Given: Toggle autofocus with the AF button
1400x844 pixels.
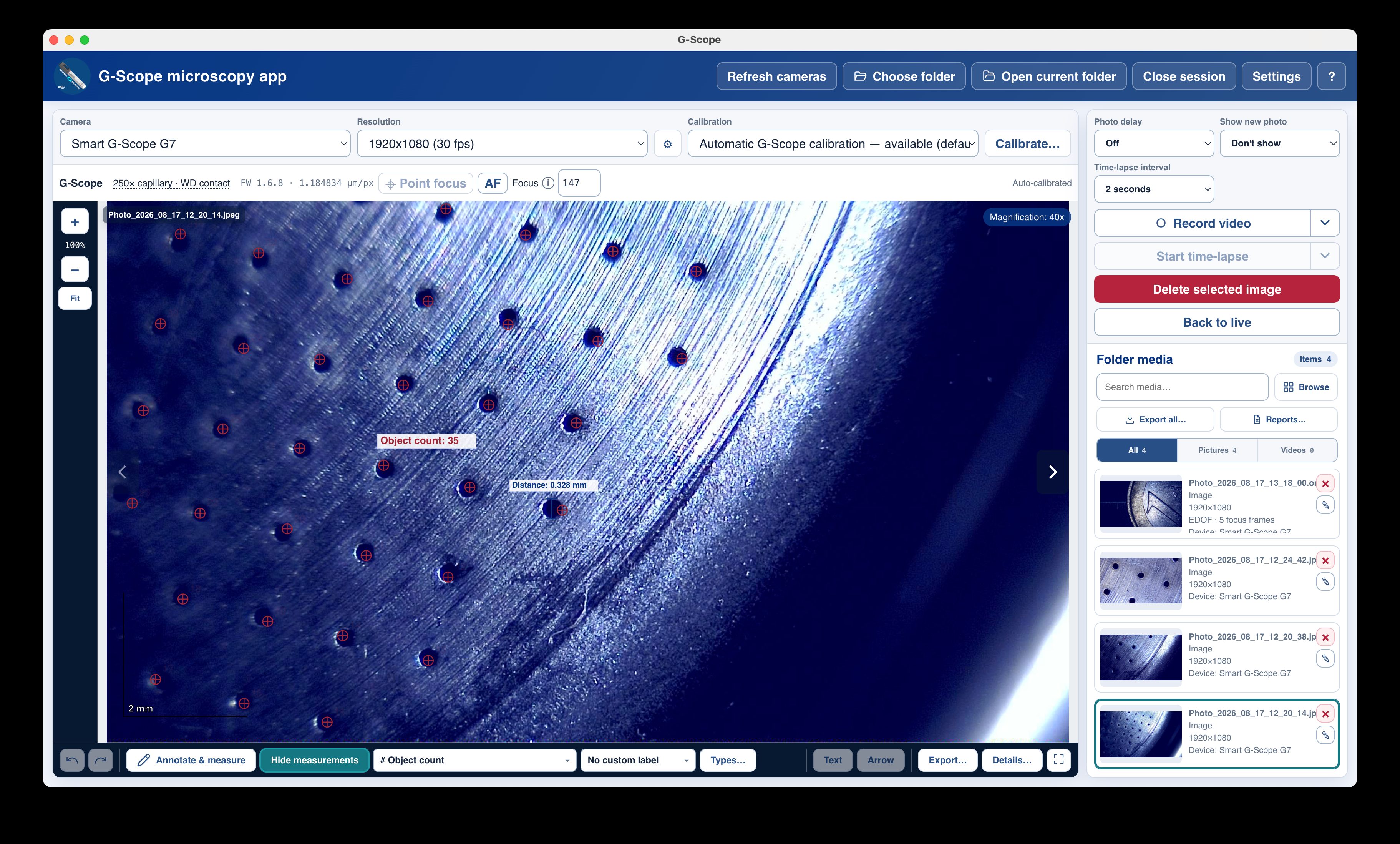Looking at the screenshot, I should click(493, 183).
